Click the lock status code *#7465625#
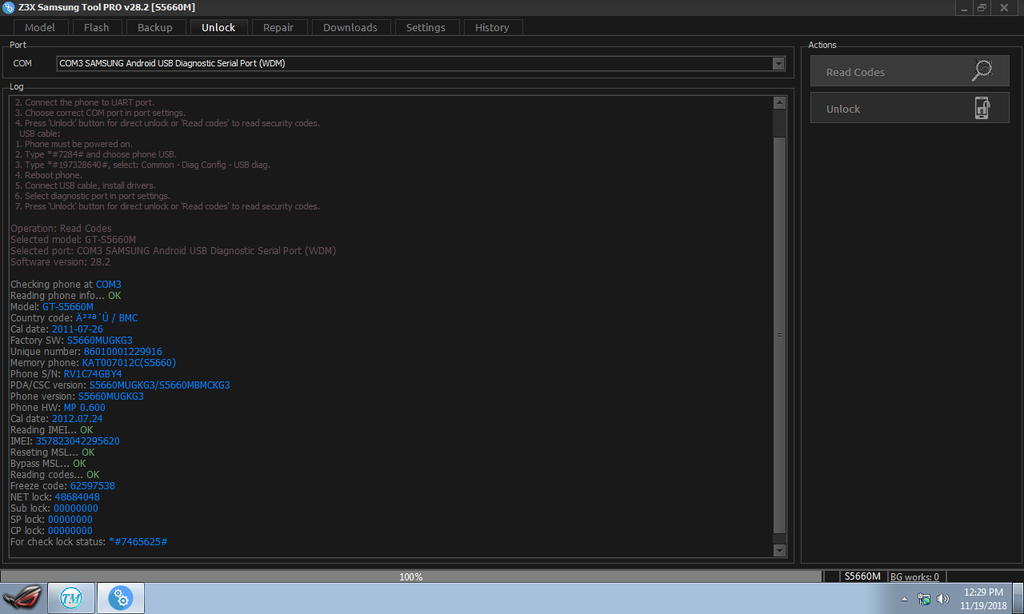Viewport: 1024px width, 614px height. tap(138, 541)
